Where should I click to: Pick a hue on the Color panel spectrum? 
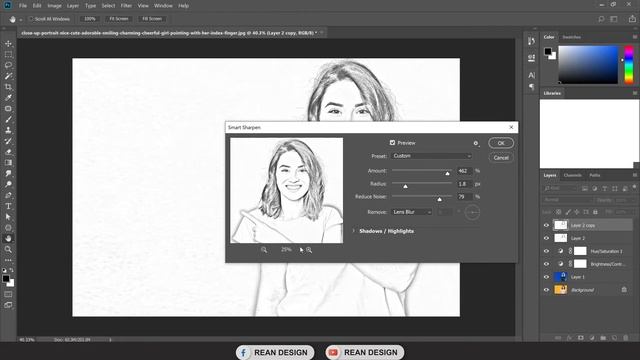(629, 64)
